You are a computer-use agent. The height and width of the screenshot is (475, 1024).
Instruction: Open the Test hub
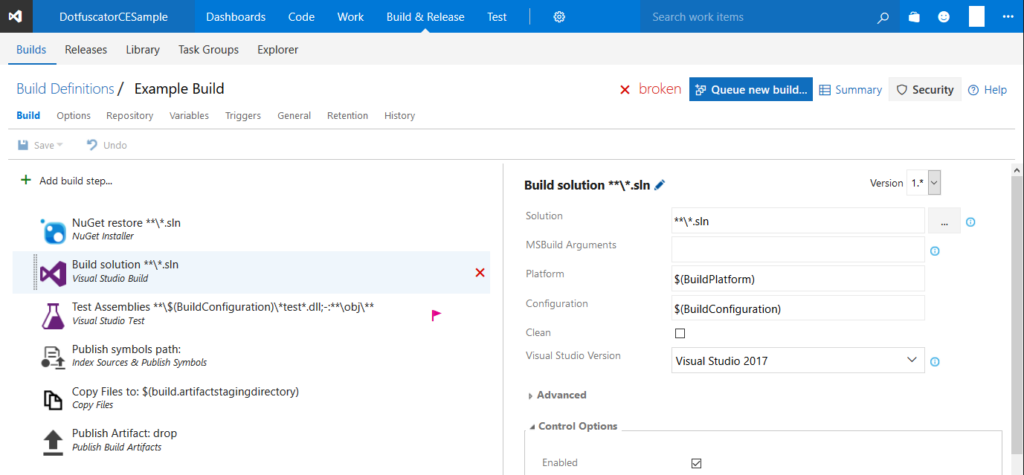497,17
